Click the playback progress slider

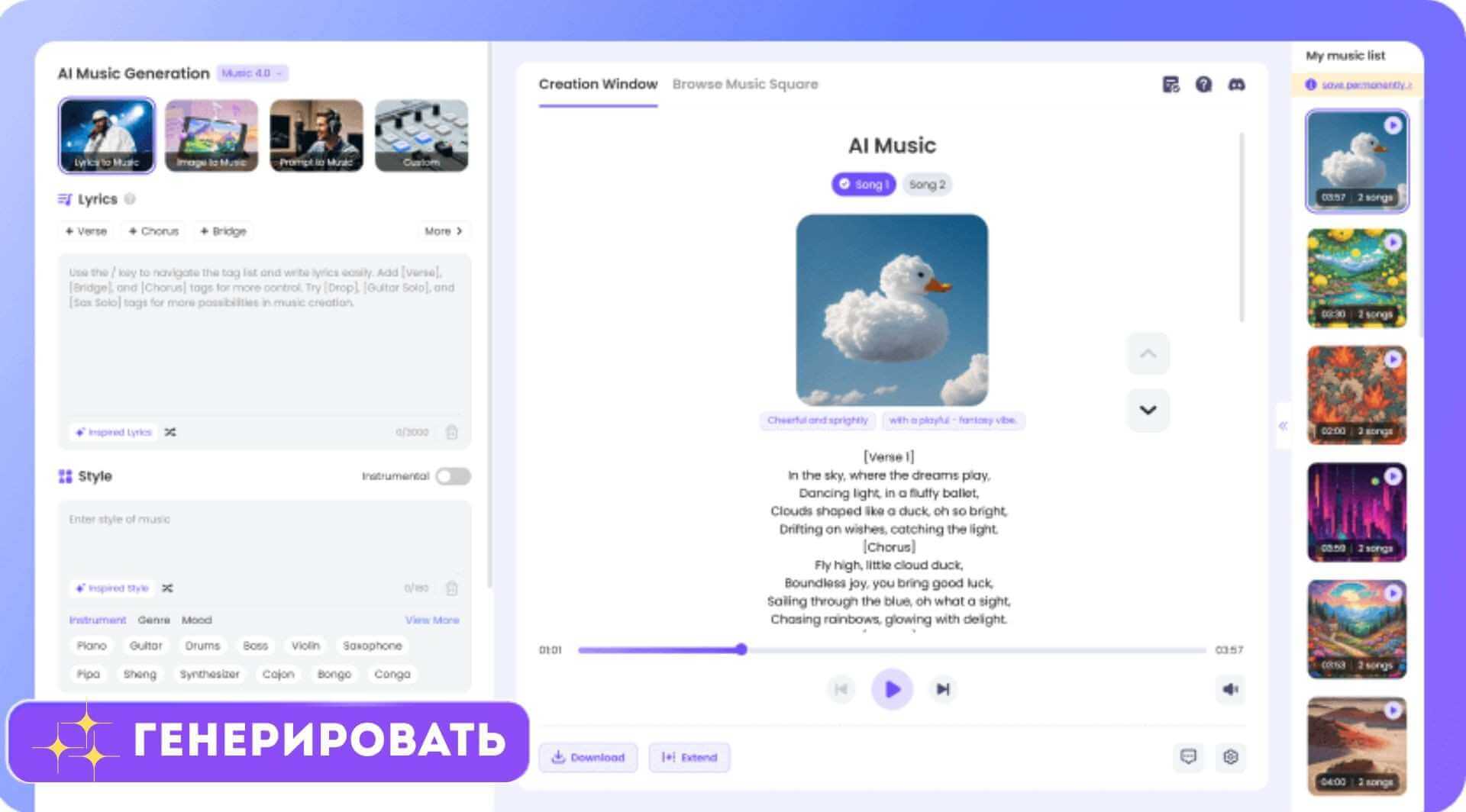click(892, 650)
